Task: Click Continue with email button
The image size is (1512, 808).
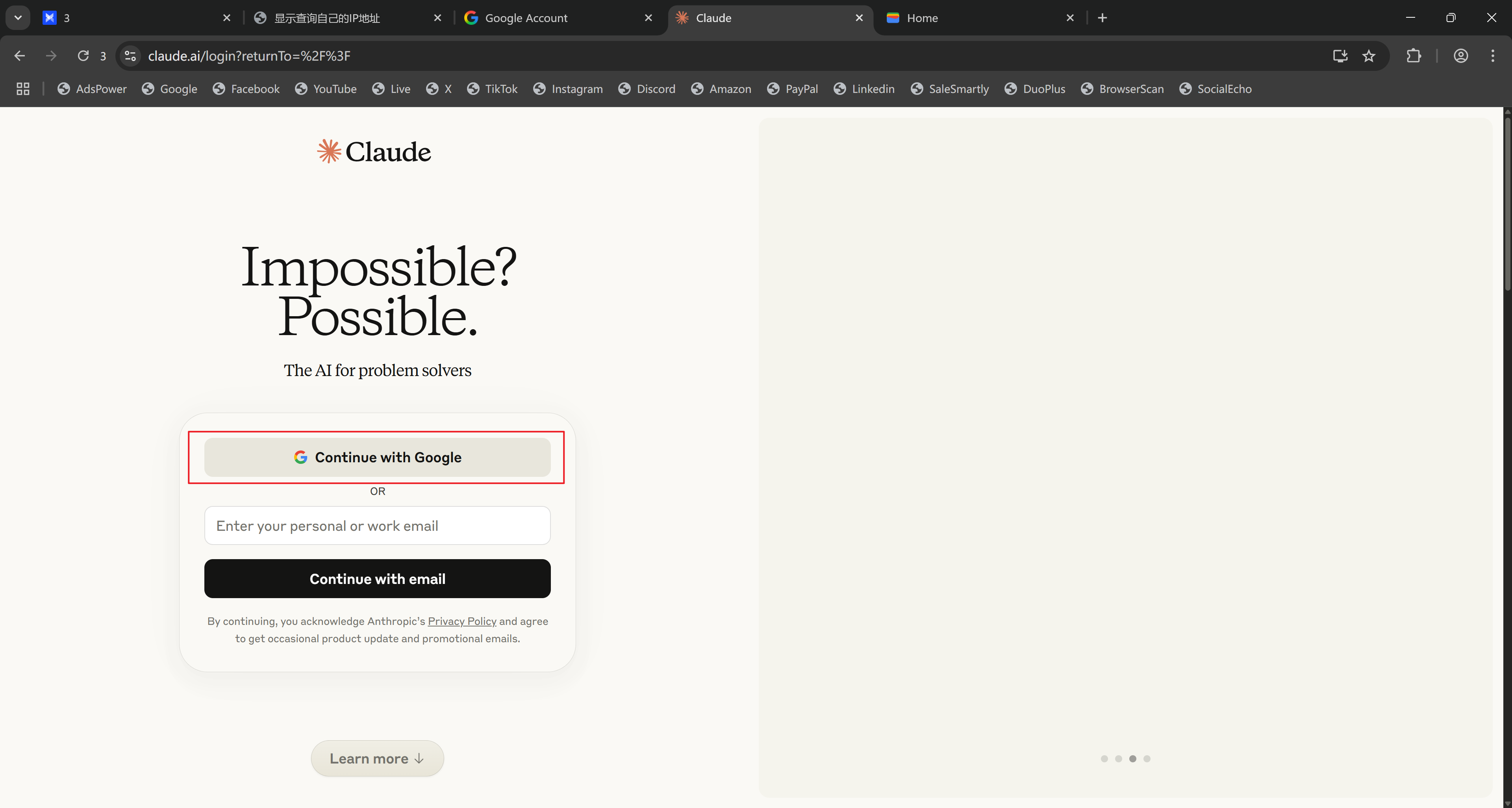Action: [378, 578]
